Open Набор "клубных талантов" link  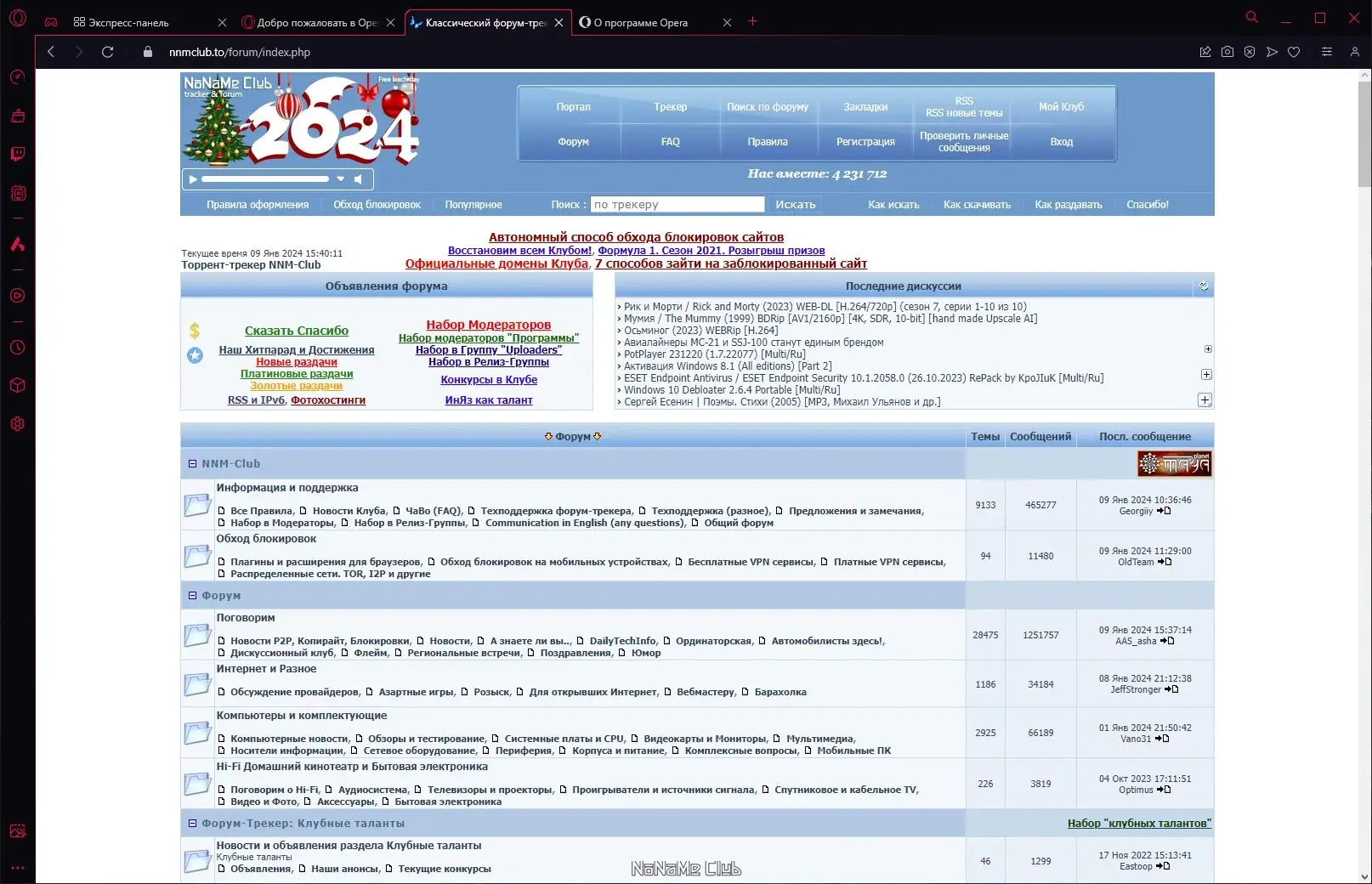point(1139,824)
